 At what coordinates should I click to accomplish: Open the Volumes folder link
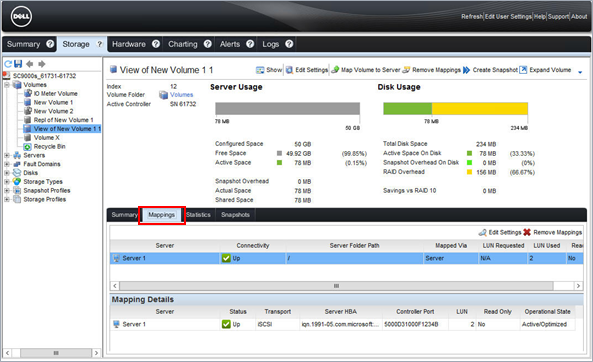tap(181, 95)
